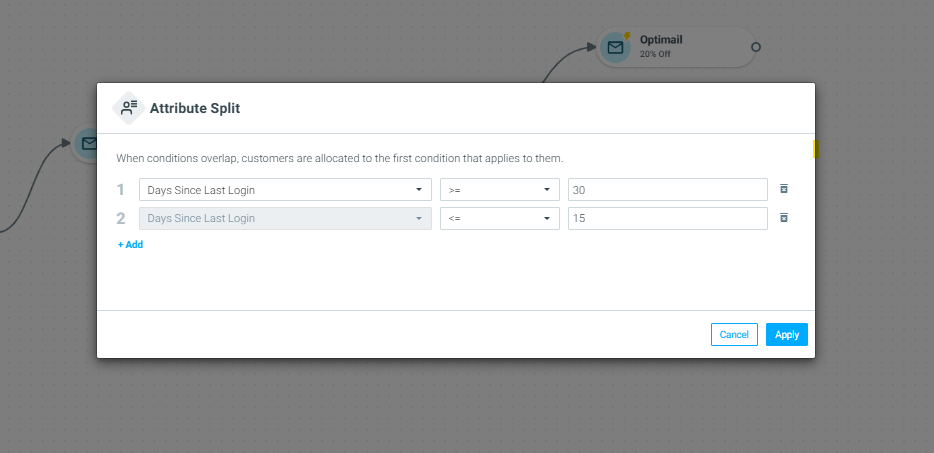Screen dimensions: 934x453
Task: Click the Attribute Split header icon
Action: 129,108
